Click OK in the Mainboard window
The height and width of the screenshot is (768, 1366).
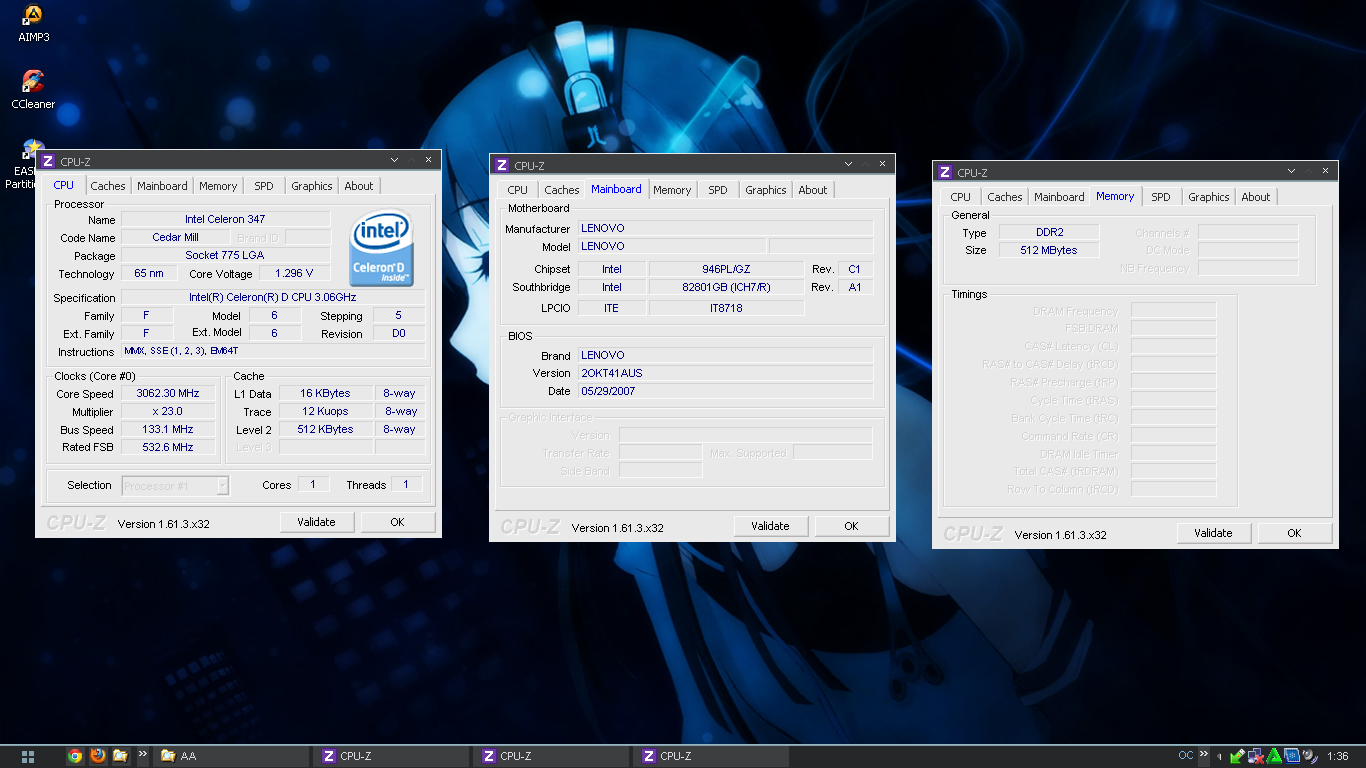click(x=851, y=526)
